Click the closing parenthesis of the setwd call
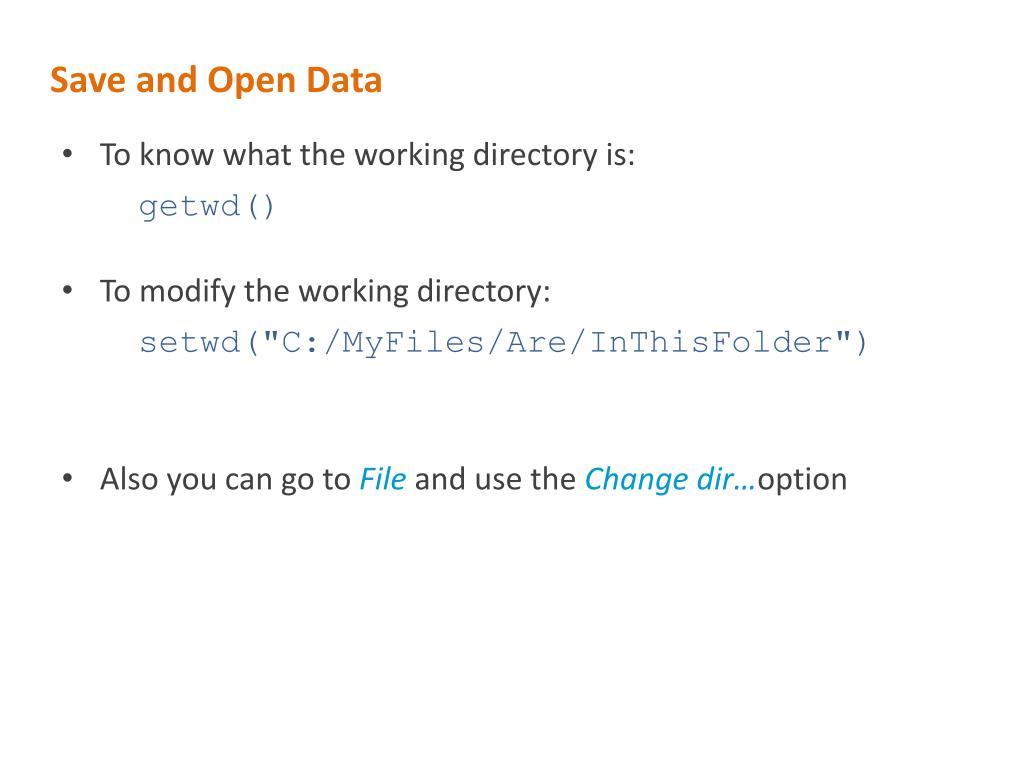 coord(861,343)
